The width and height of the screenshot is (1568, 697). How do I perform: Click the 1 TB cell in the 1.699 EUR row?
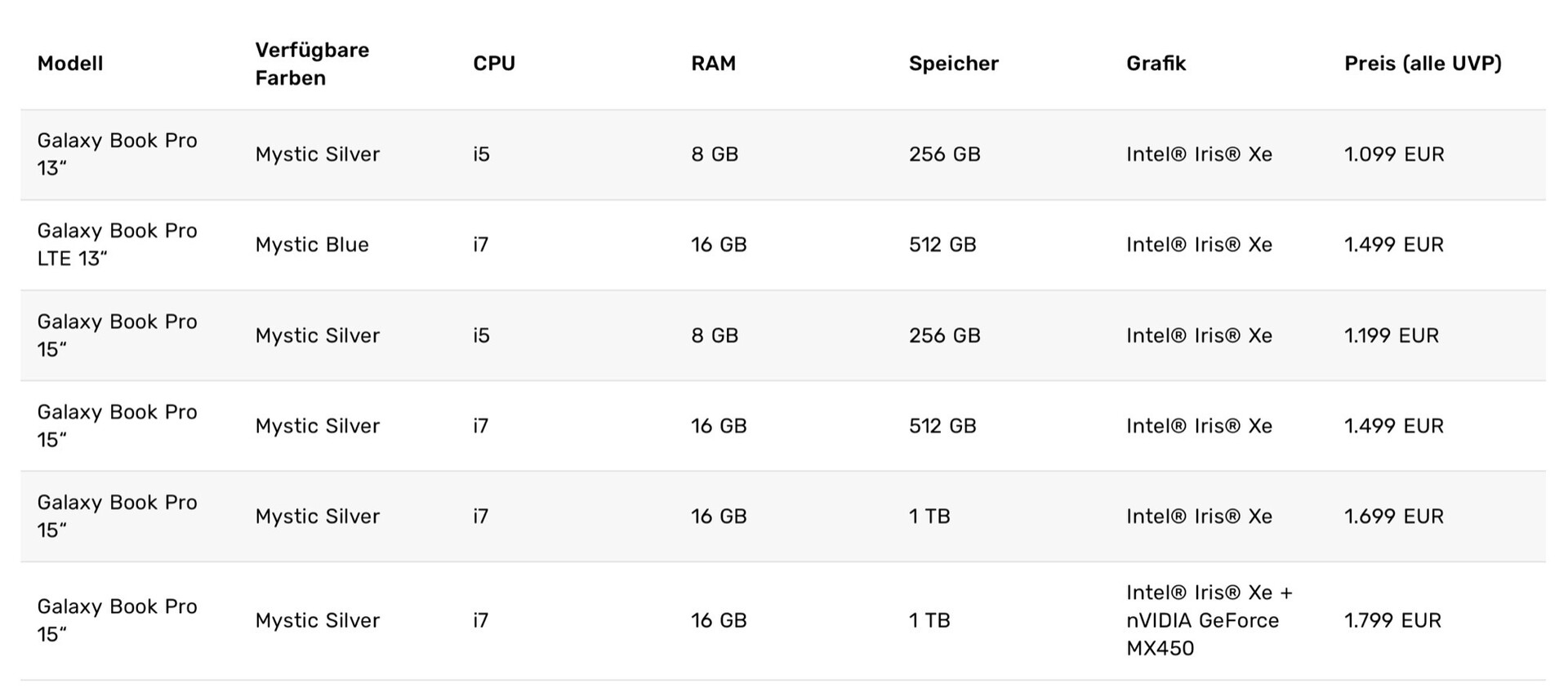tap(929, 517)
